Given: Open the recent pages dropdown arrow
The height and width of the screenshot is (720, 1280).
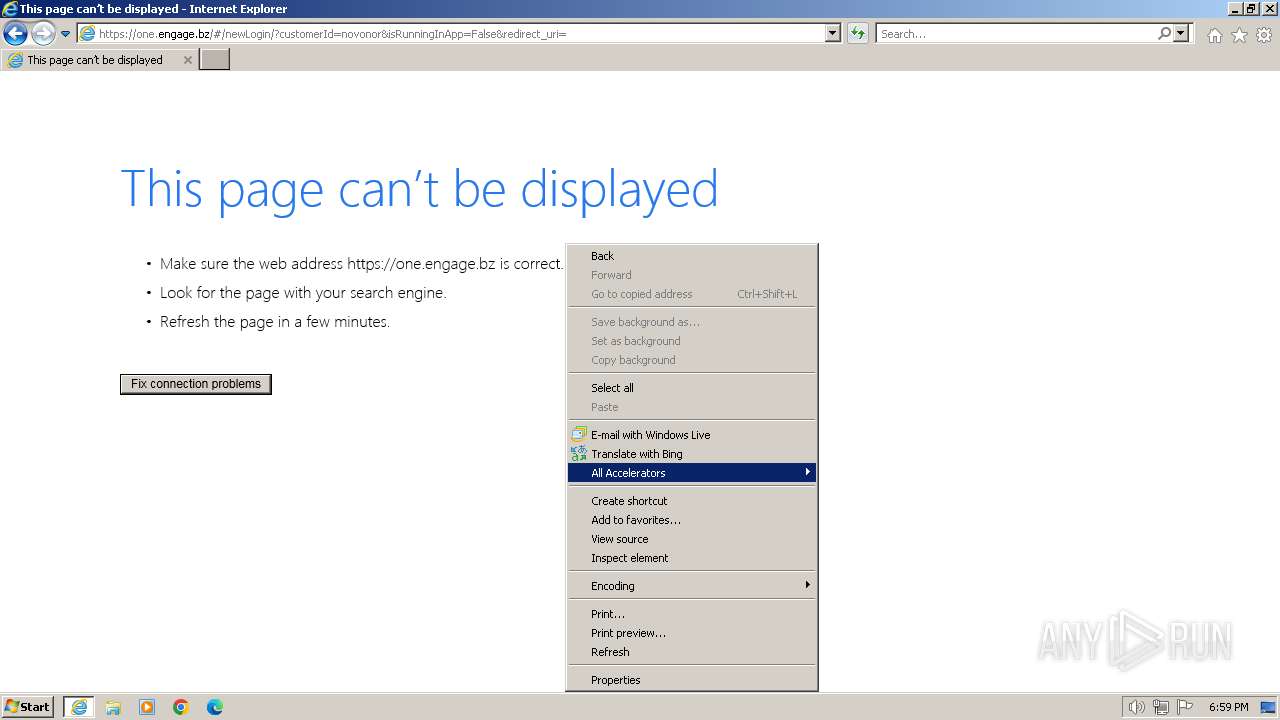Looking at the screenshot, I should tap(66, 34).
